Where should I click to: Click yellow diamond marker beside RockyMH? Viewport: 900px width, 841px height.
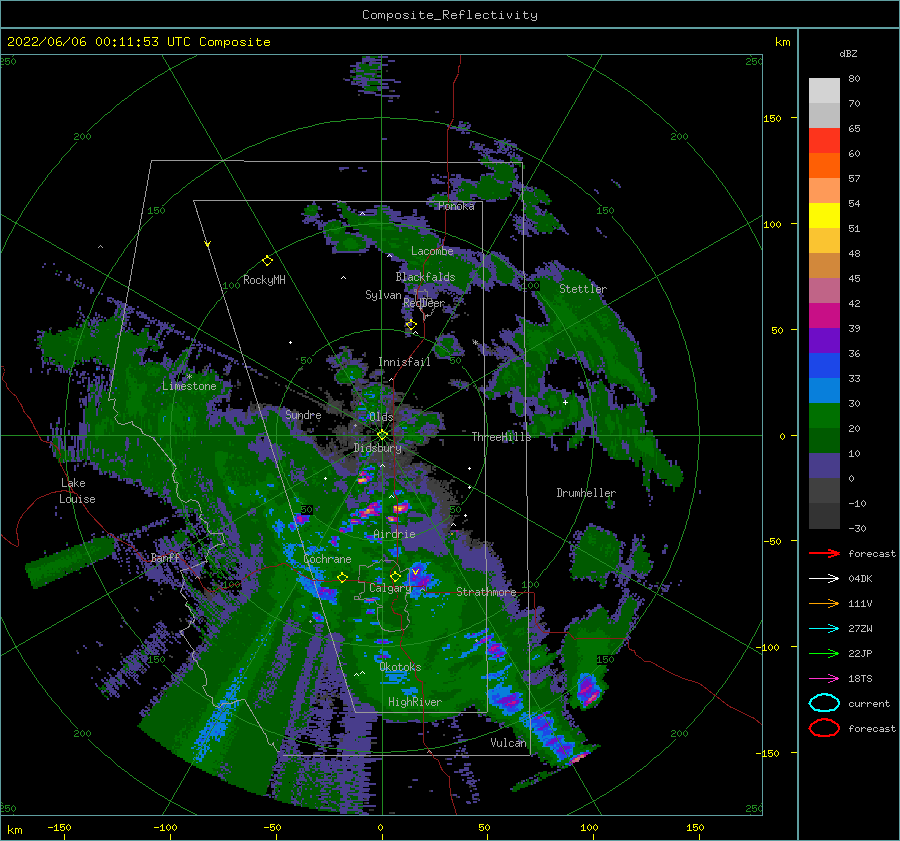pyautogui.click(x=267, y=261)
